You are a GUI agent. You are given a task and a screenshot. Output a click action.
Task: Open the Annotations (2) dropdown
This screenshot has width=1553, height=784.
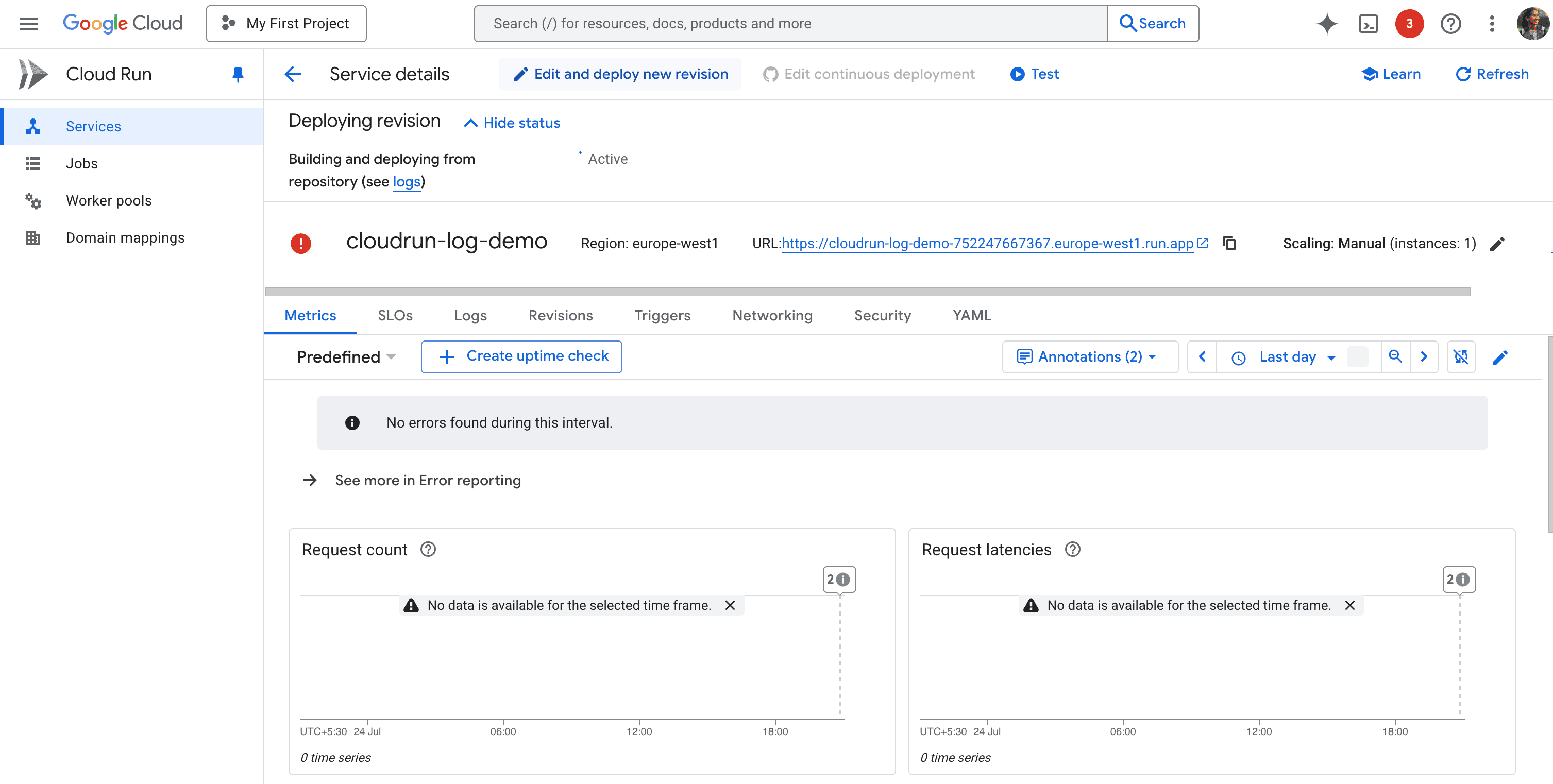[x=1090, y=356]
